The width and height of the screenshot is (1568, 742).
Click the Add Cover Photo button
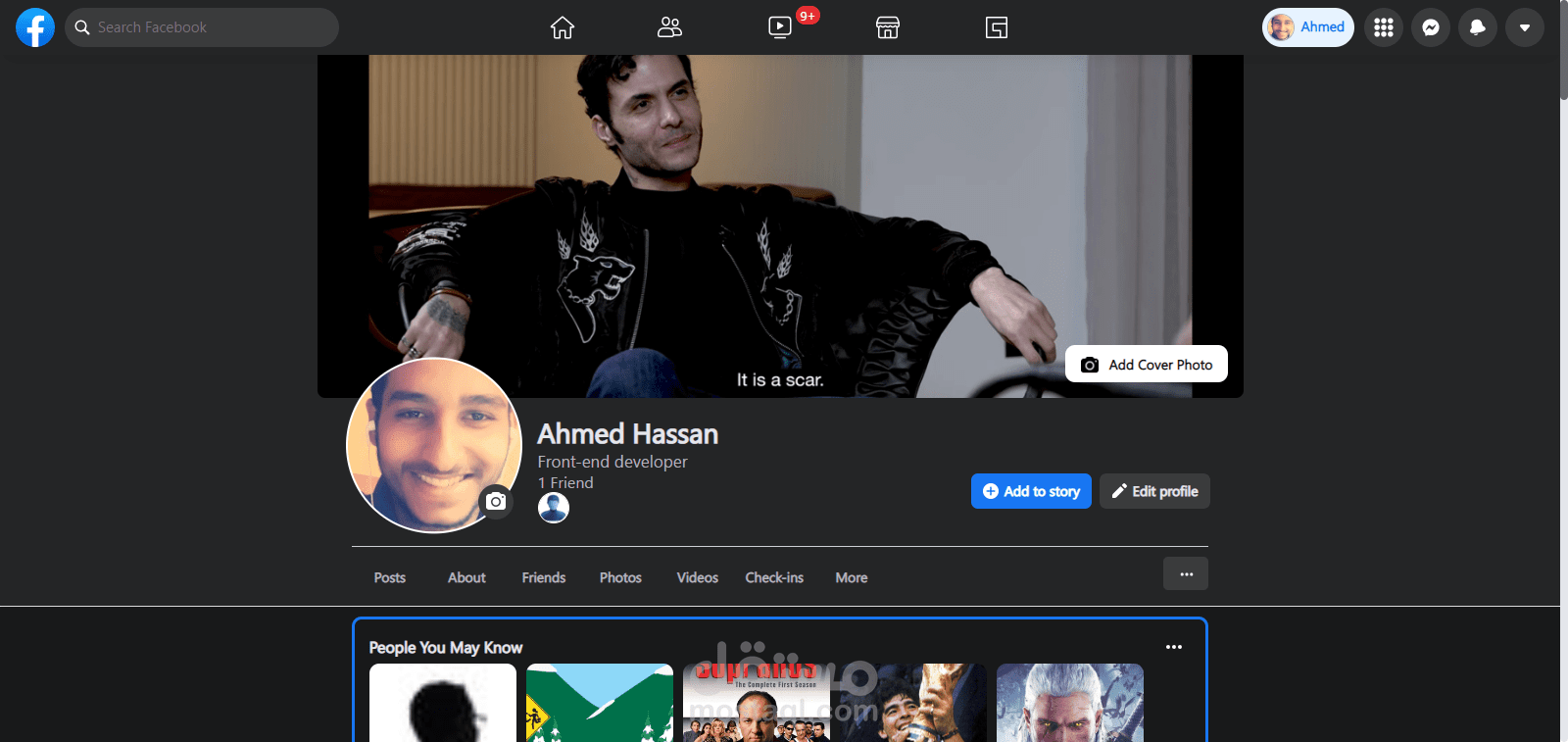coord(1147,365)
